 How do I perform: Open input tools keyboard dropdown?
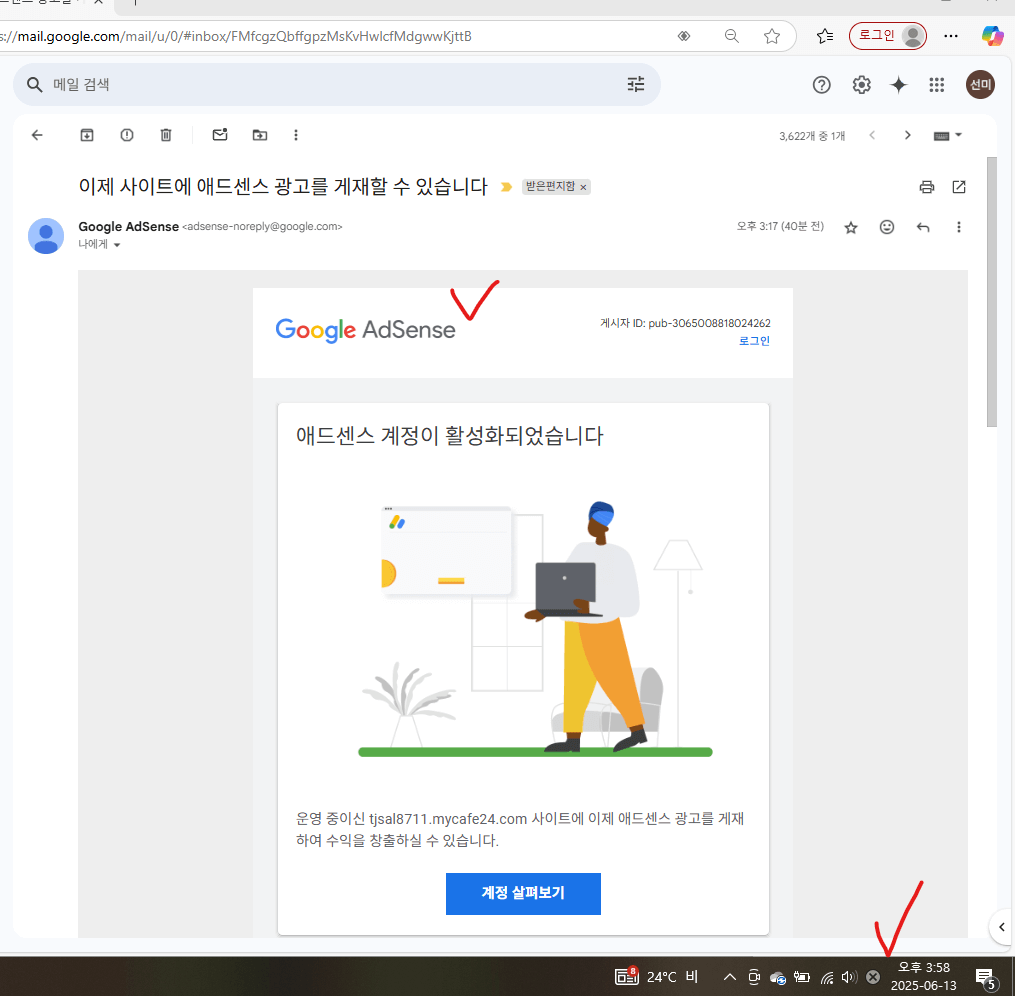[948, 135]
